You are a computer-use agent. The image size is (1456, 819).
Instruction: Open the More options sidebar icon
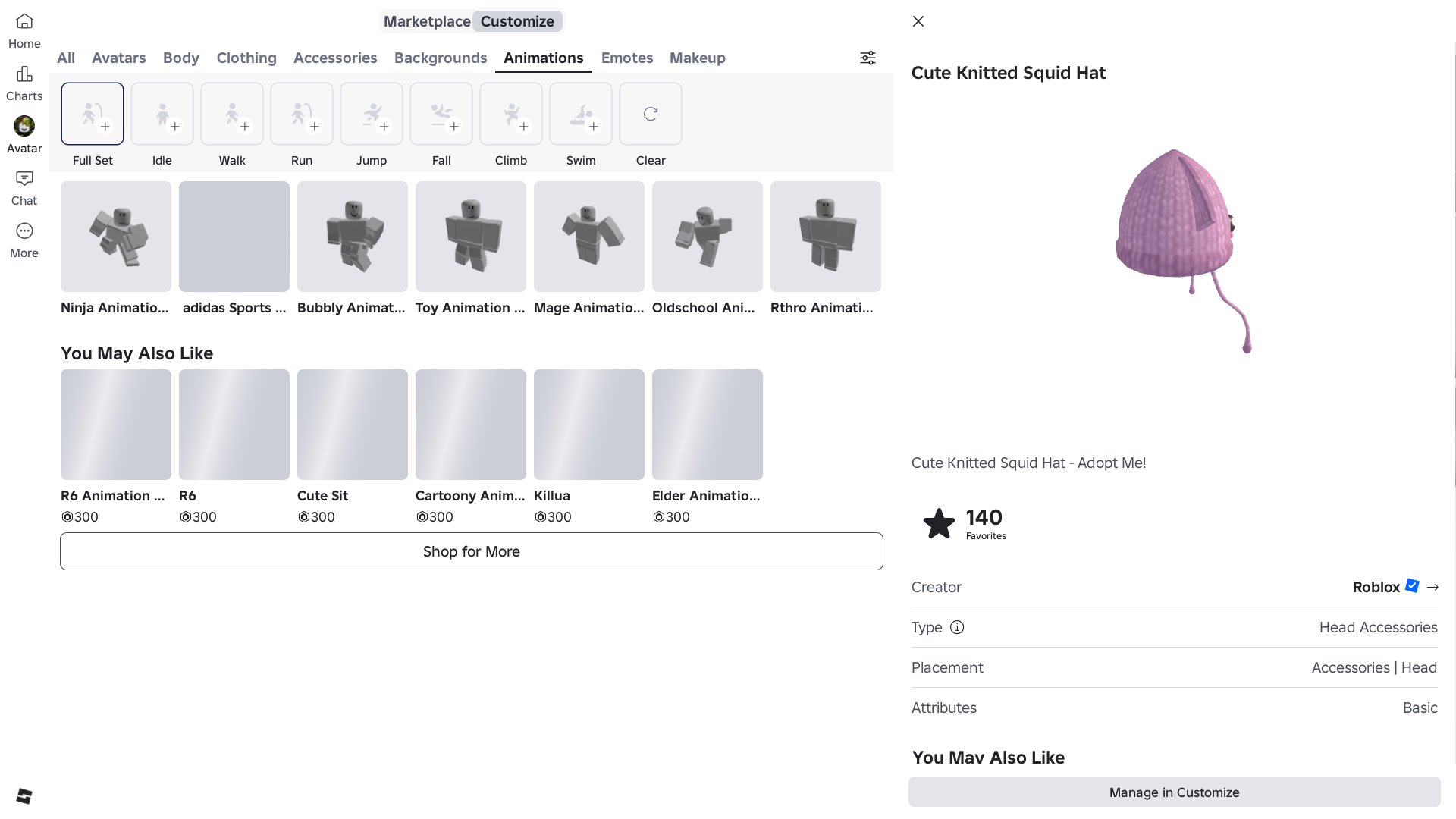click(24, 231)
